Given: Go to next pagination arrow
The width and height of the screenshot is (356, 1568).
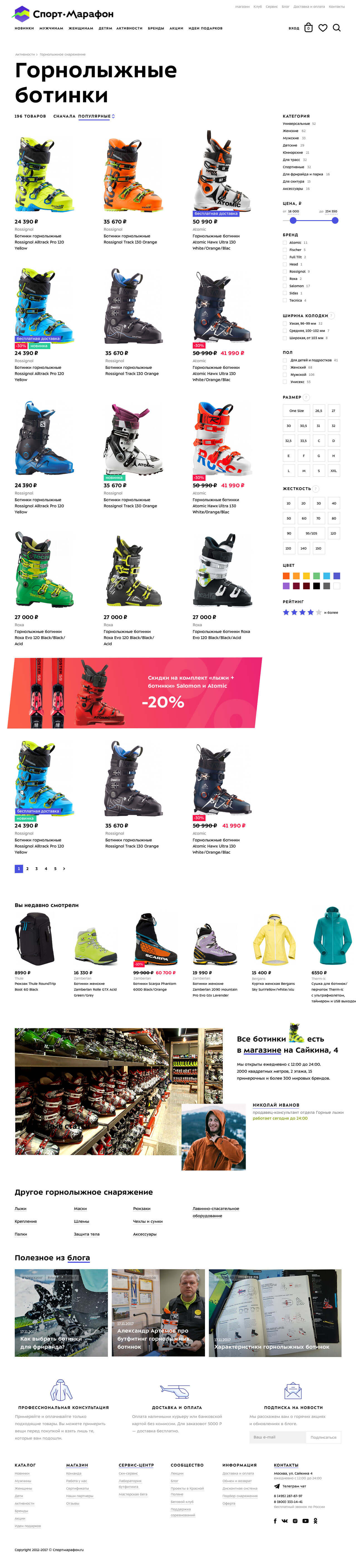Looking at the screenshot, I should coord(64,869).
